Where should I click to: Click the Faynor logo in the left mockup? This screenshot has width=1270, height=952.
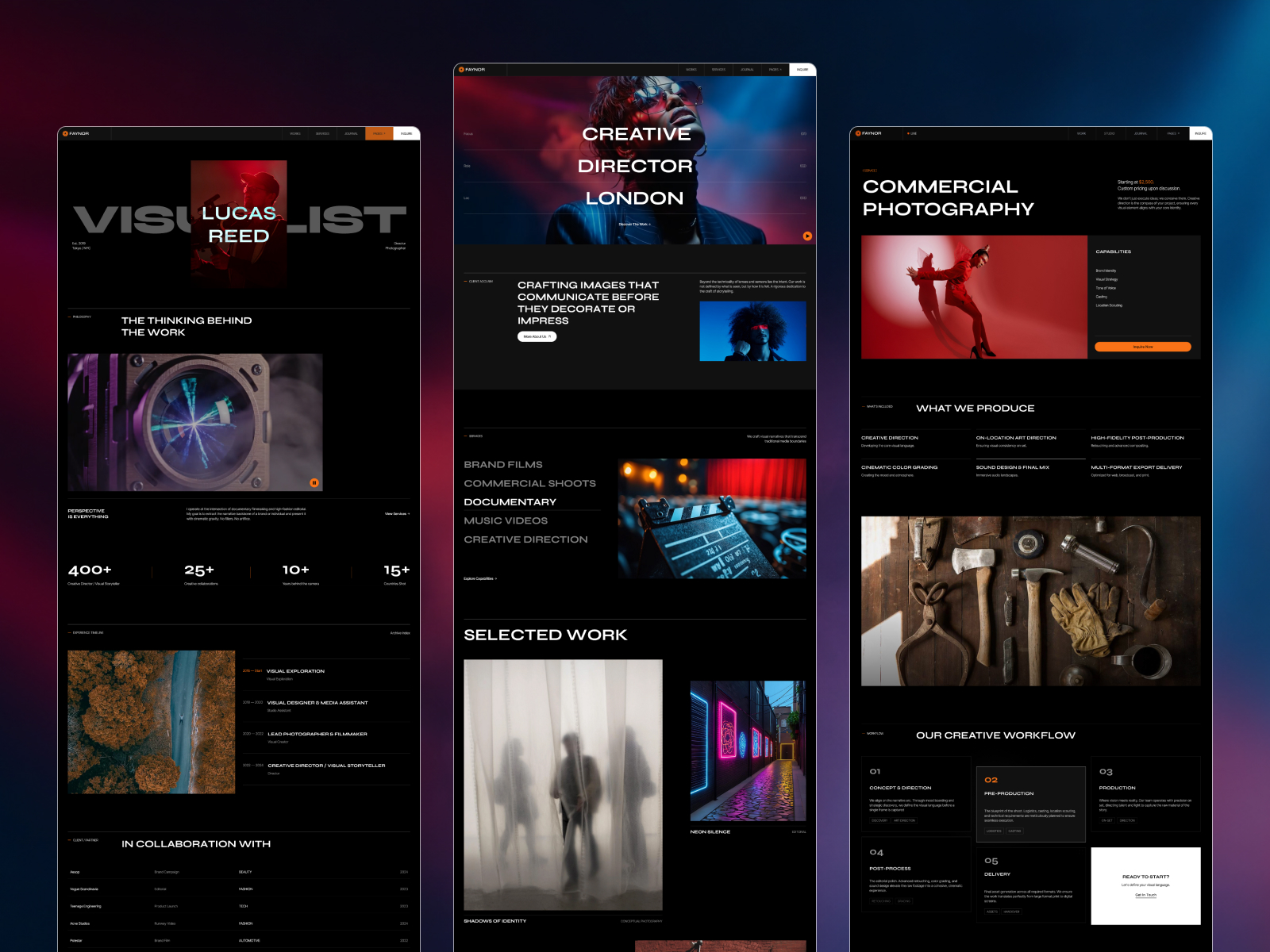click(76, 133)
